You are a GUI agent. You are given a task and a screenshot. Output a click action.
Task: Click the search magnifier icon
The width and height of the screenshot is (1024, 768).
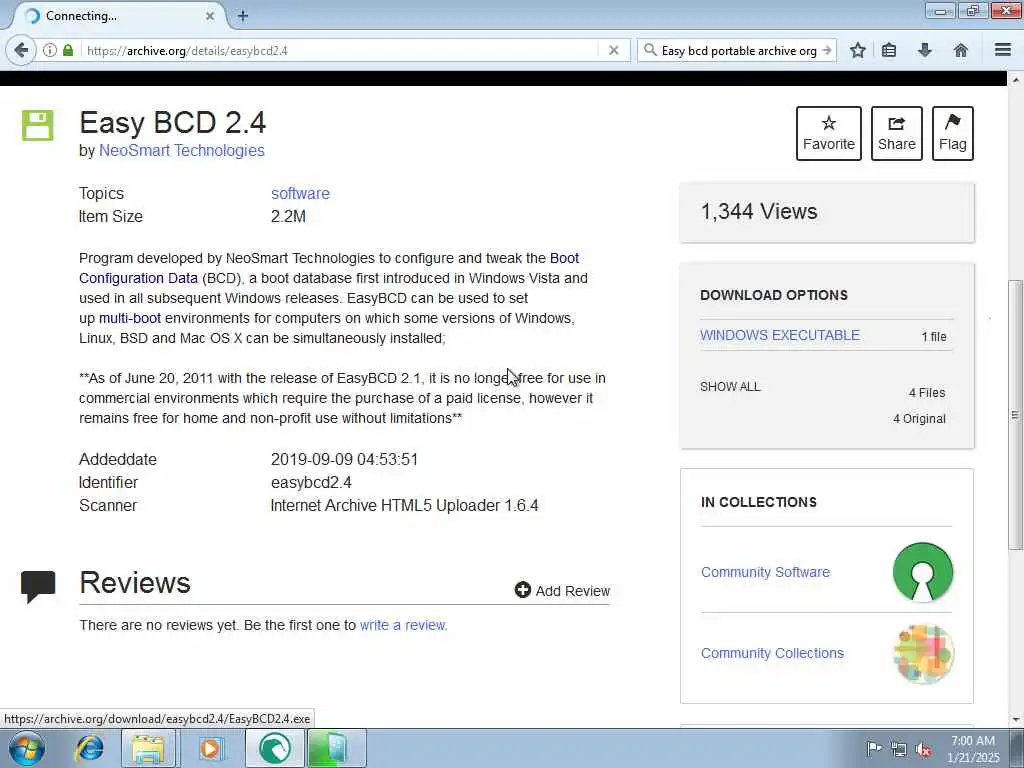pyautogui.click(x=650, y=50)
